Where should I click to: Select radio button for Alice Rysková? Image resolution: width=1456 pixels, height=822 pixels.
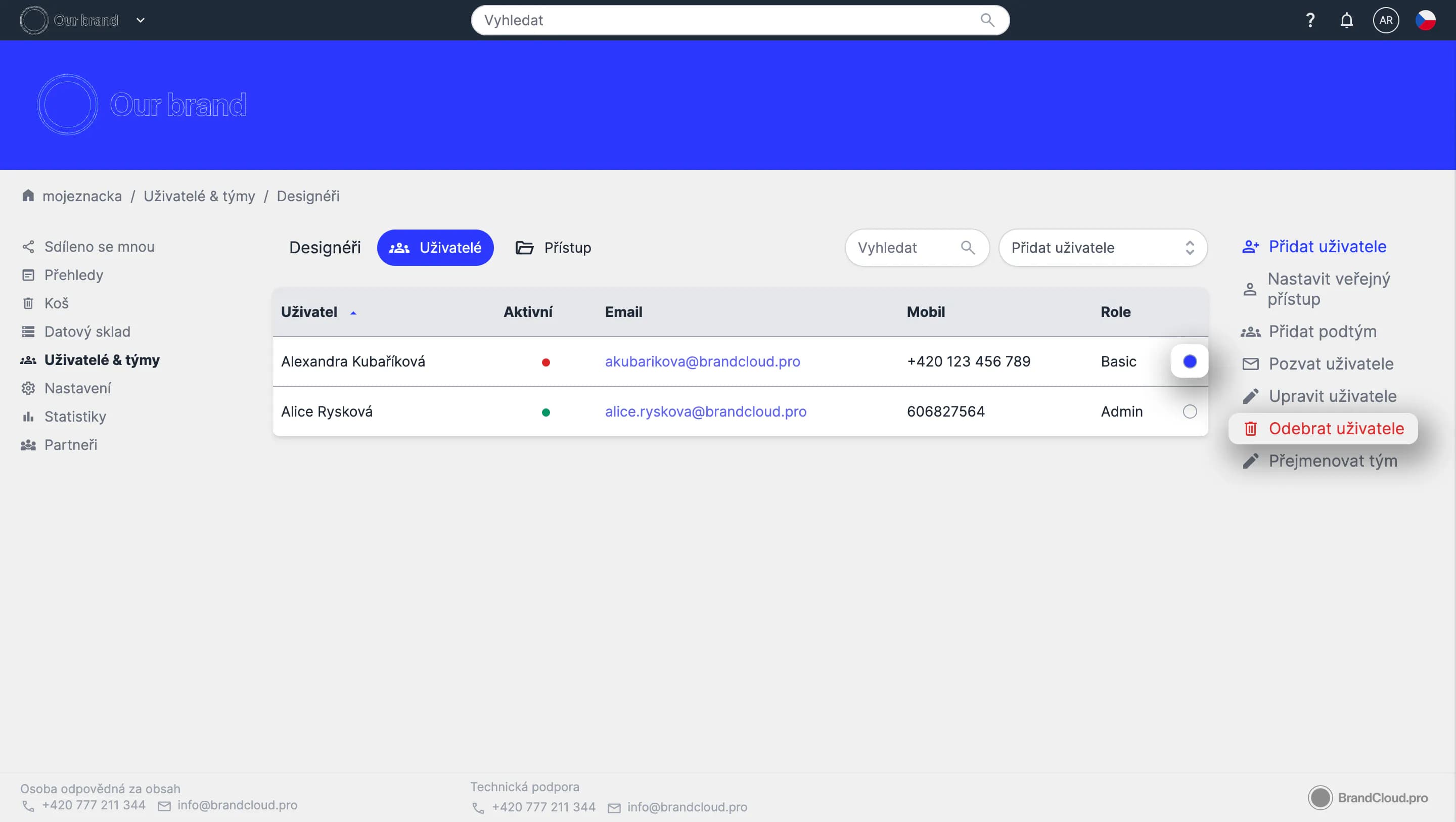pos(1189,412)
